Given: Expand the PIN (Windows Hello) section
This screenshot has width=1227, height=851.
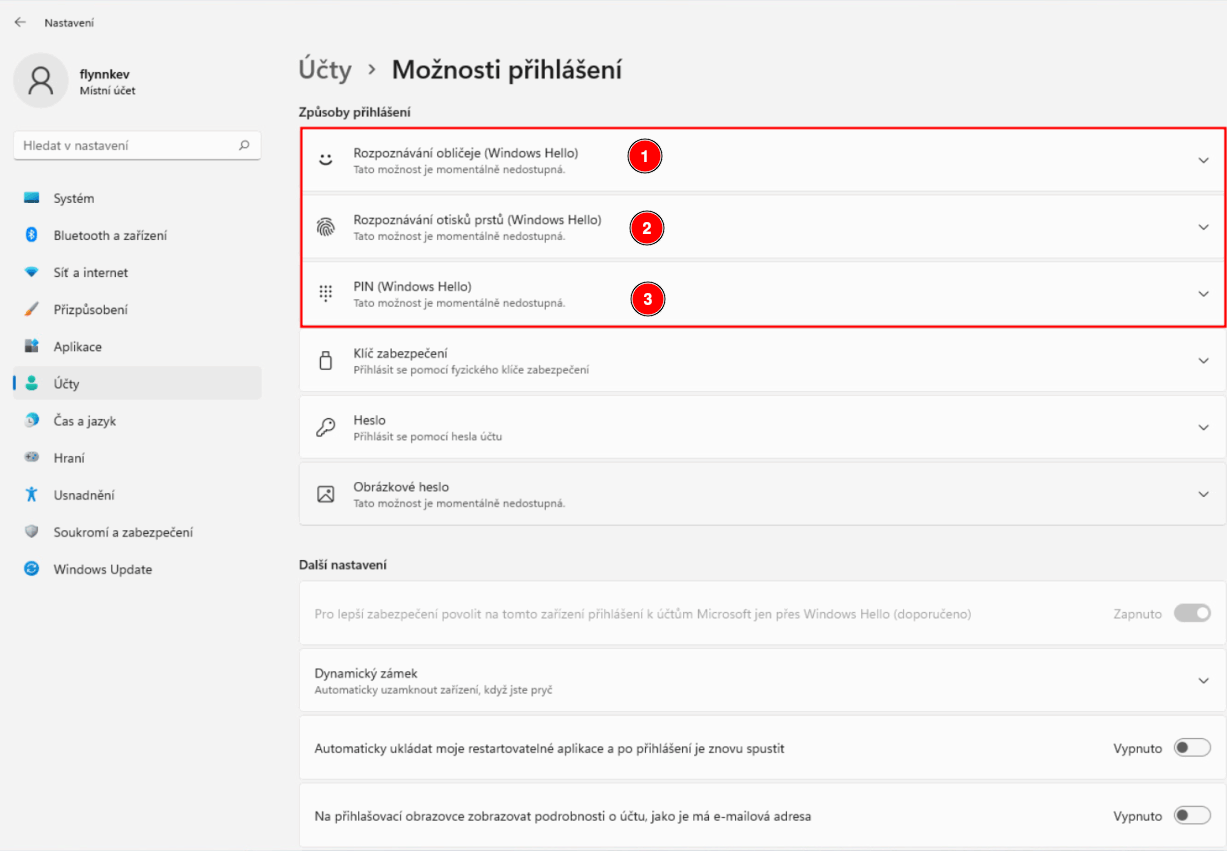Looking at the screenshot, I should (1203, 294).
